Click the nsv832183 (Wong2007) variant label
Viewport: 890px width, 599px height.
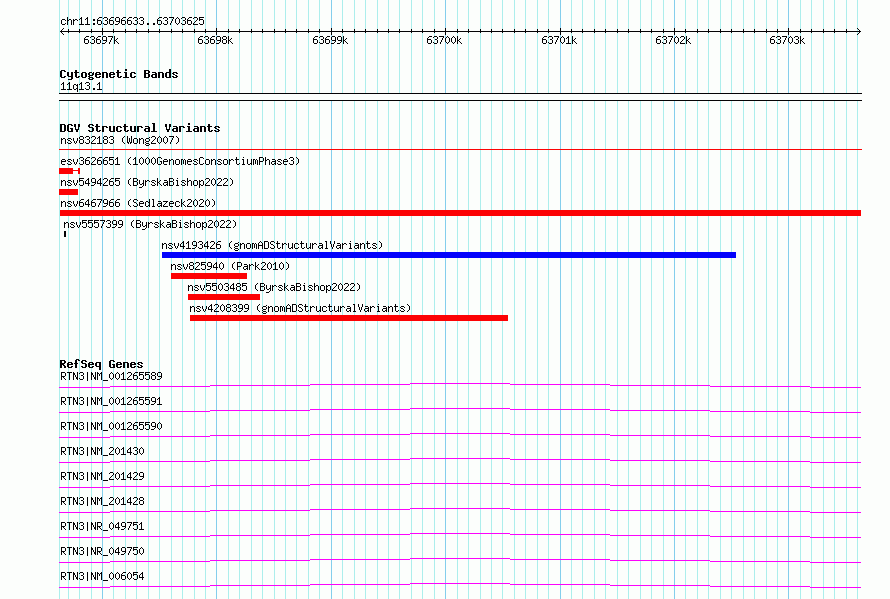click(x=120, y=140)
